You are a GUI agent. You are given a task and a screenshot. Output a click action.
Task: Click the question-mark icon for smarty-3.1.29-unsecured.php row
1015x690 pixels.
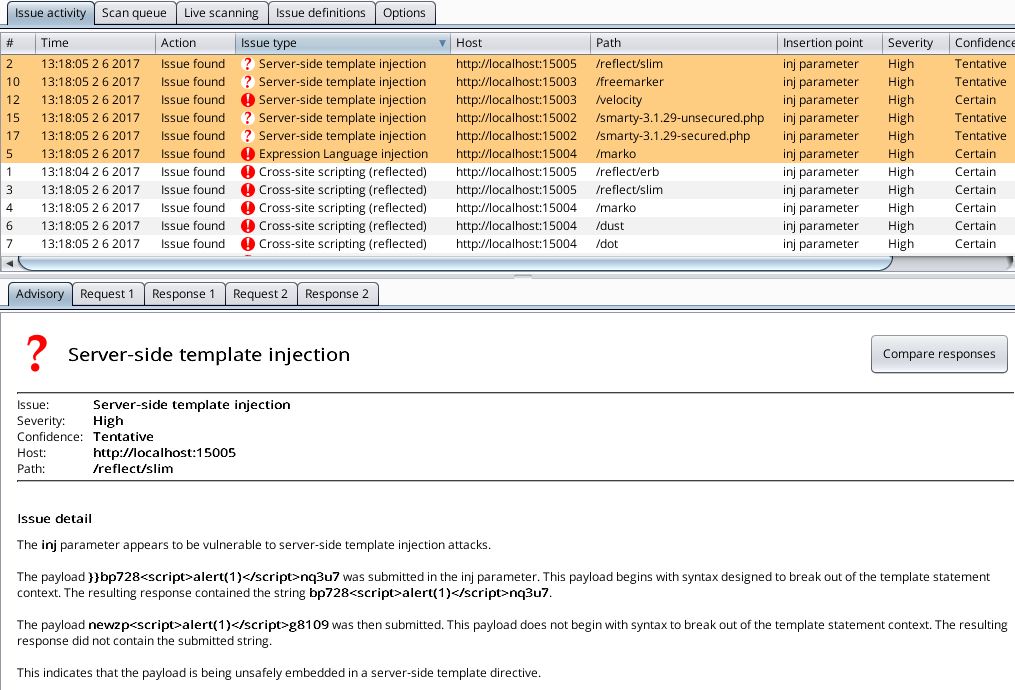(248, 118)
